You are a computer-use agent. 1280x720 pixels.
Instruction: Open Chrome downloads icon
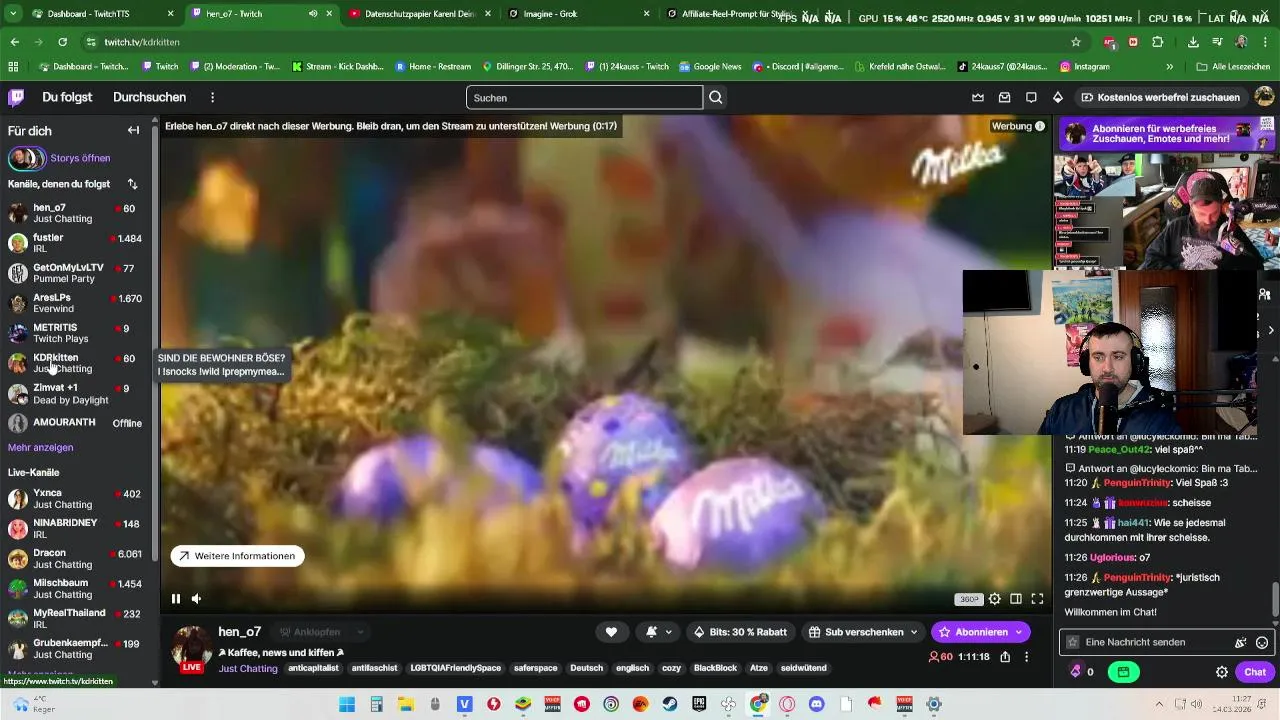1193,42
